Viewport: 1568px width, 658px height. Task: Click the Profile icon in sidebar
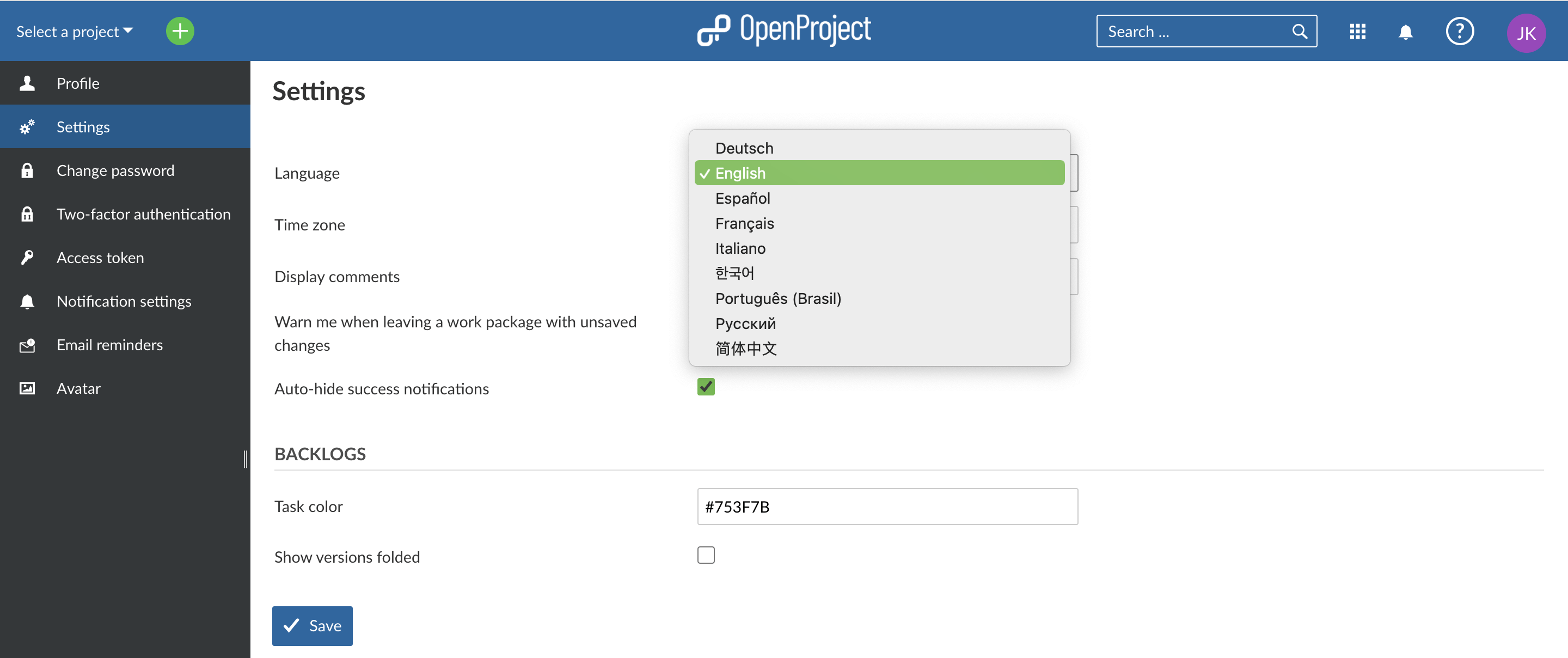(27, 82)
